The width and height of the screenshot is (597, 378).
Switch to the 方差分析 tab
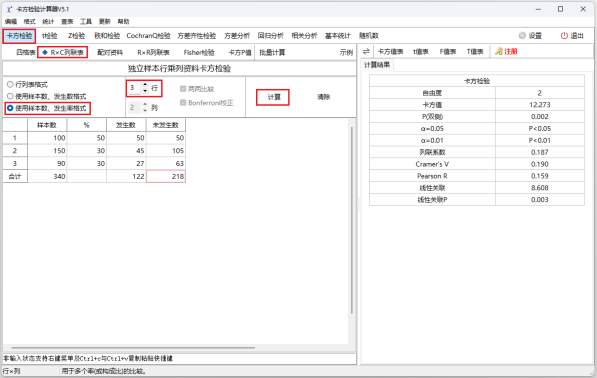(x=237, y=36)
